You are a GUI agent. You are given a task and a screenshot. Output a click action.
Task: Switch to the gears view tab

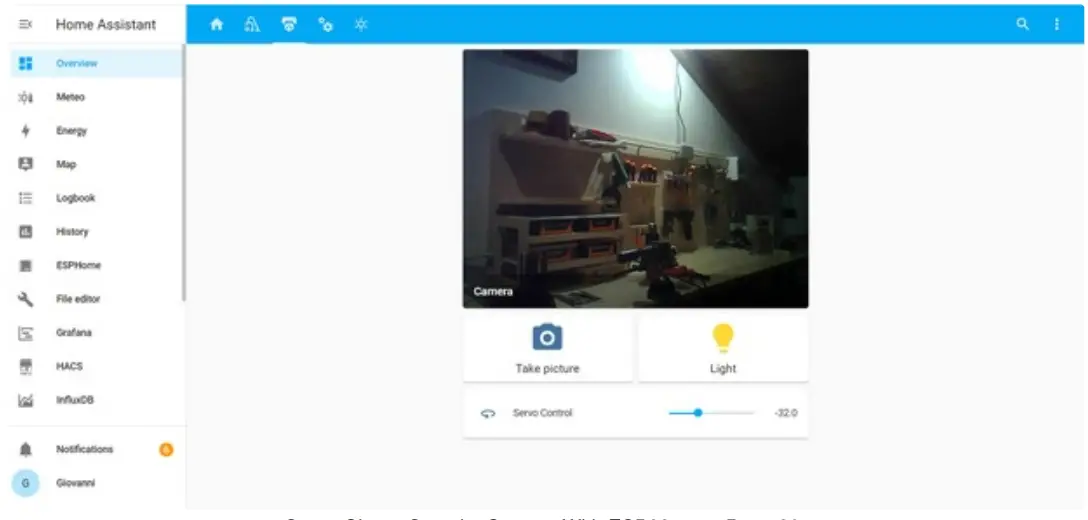[x=325, y=24]
